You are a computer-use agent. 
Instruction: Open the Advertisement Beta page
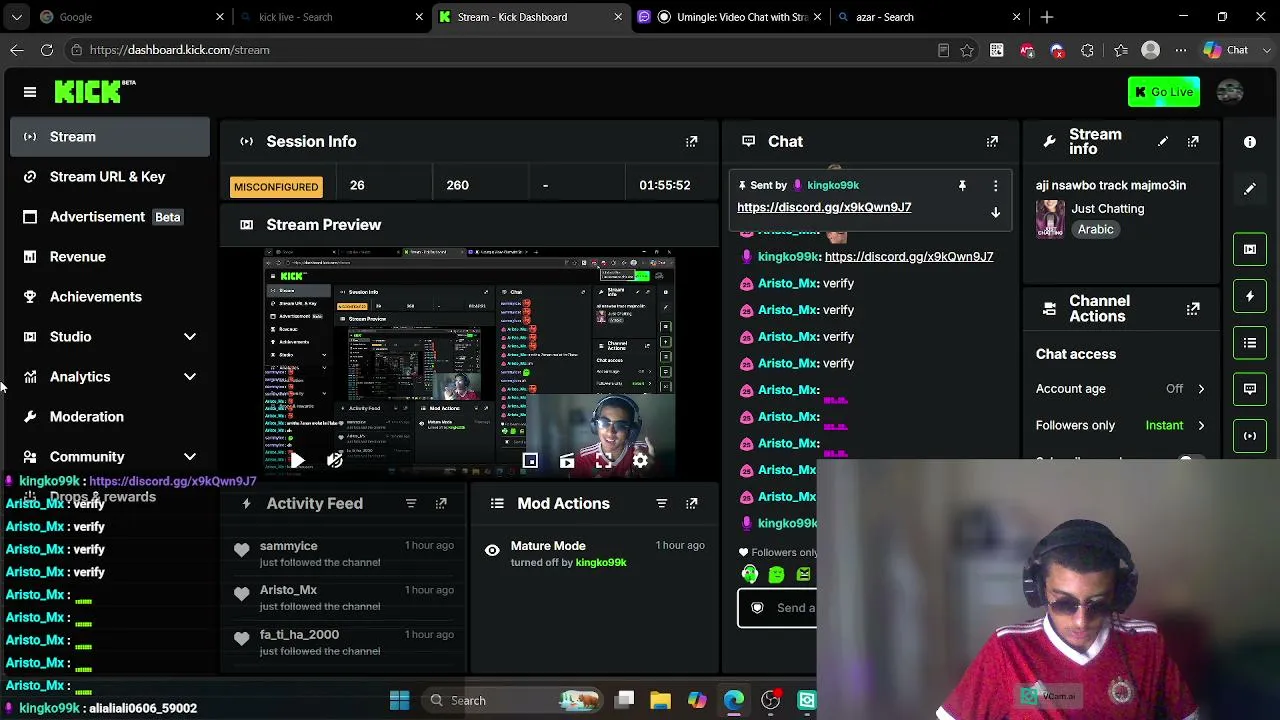click(110, 217)
